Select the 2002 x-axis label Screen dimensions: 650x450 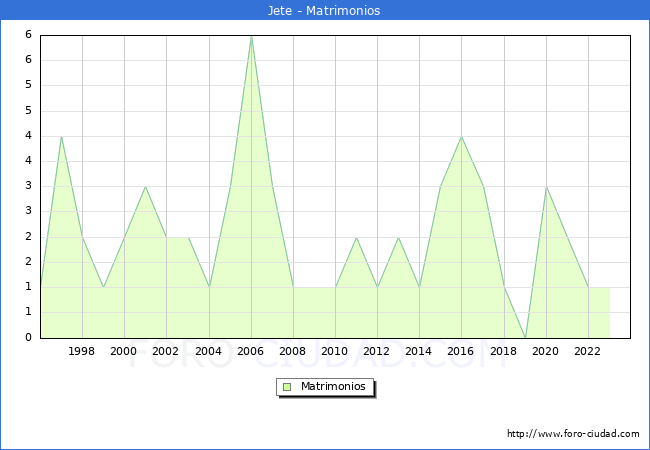[x=165, y=351]
